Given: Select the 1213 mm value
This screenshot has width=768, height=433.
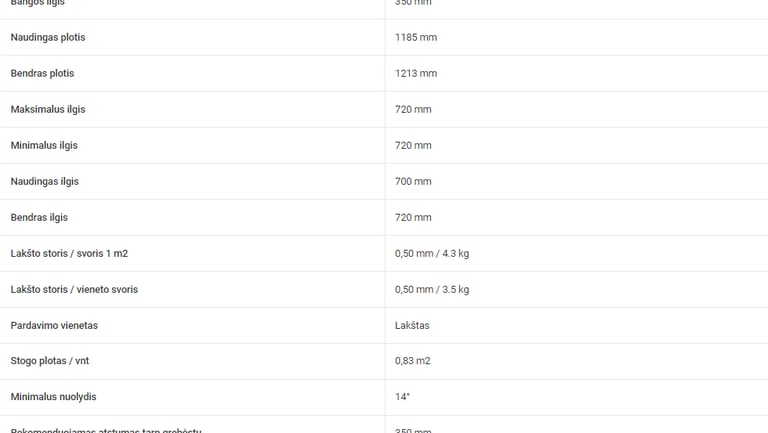Looking at the screenshot, I should 416,73.
